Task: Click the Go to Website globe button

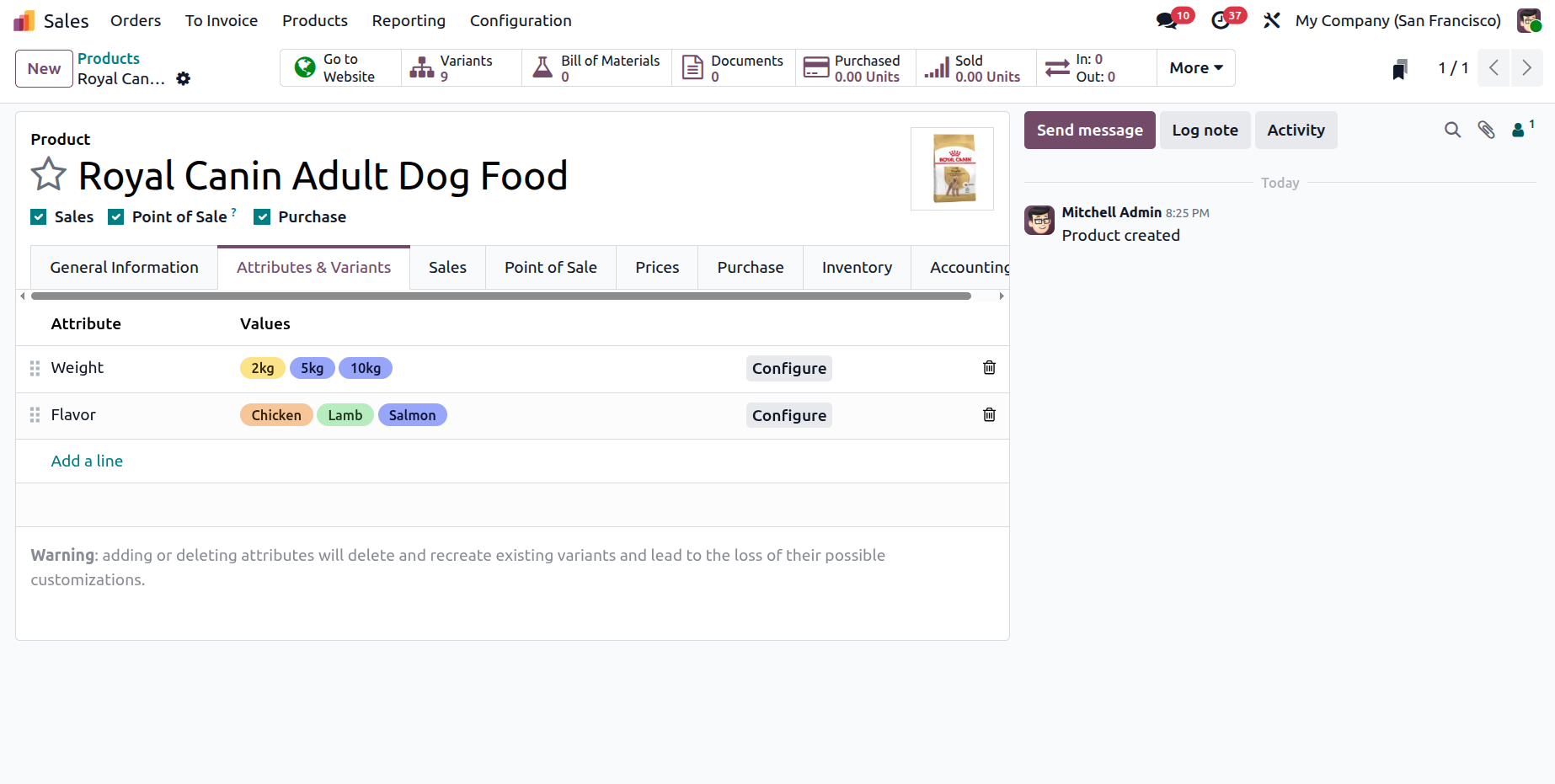Action: [x=340, y=68]
